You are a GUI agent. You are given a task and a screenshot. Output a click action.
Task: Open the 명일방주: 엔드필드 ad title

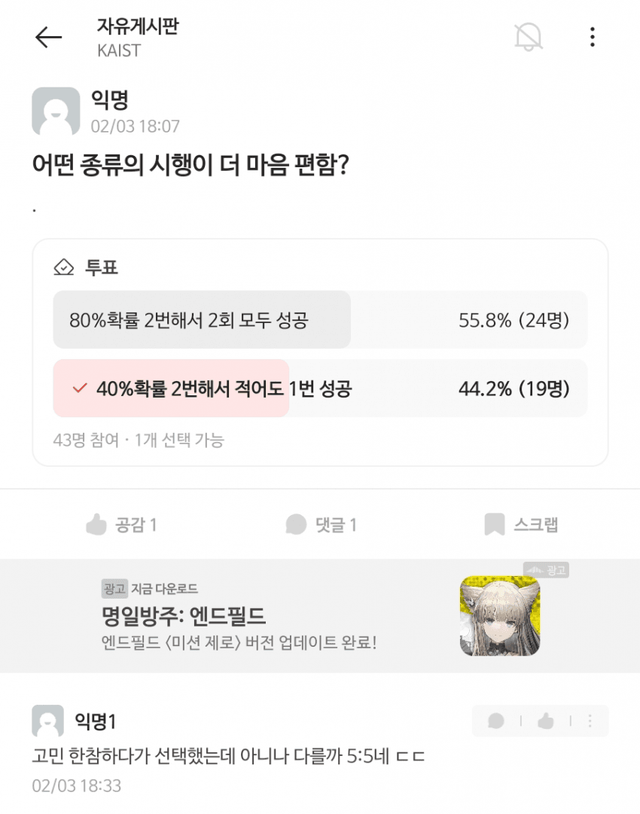click(183, 615)
